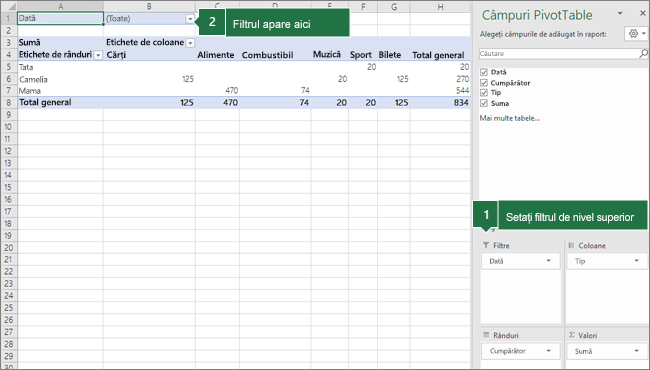Click the Căutare field search box
This screenshot has height=370, width=650.
(x=558, y=53)
